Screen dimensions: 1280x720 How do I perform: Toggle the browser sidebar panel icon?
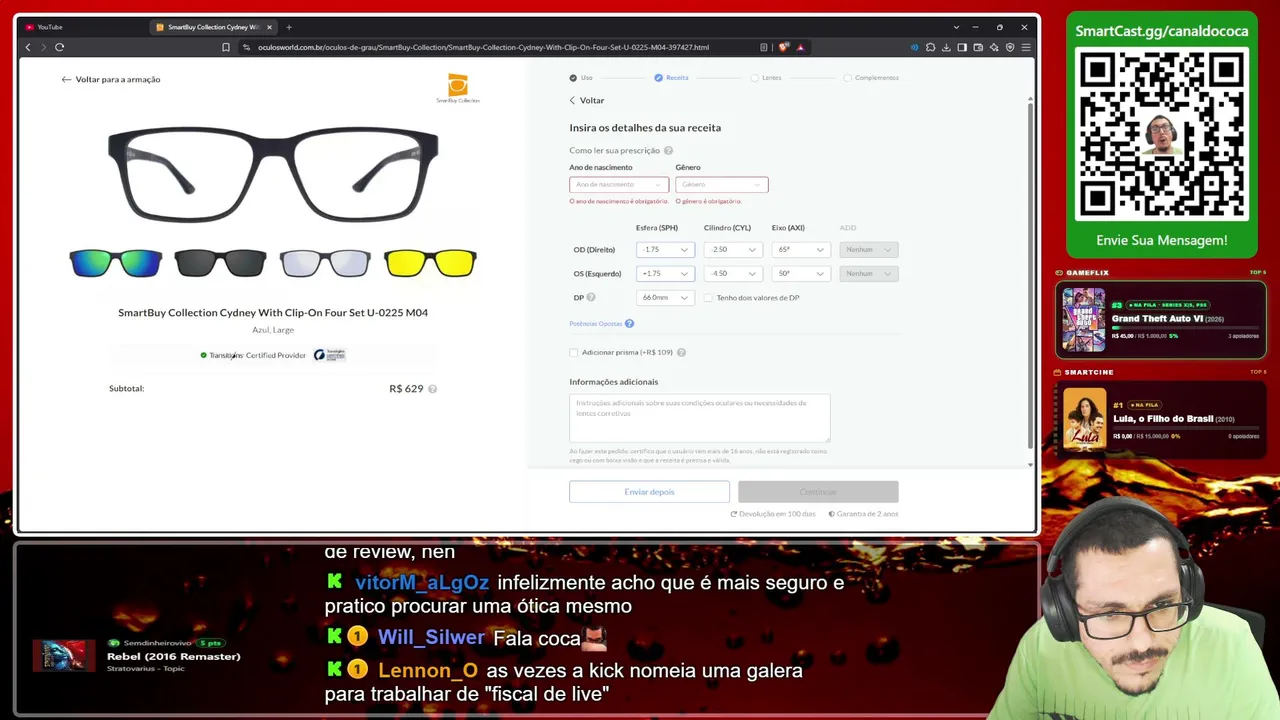pos(962,47)
